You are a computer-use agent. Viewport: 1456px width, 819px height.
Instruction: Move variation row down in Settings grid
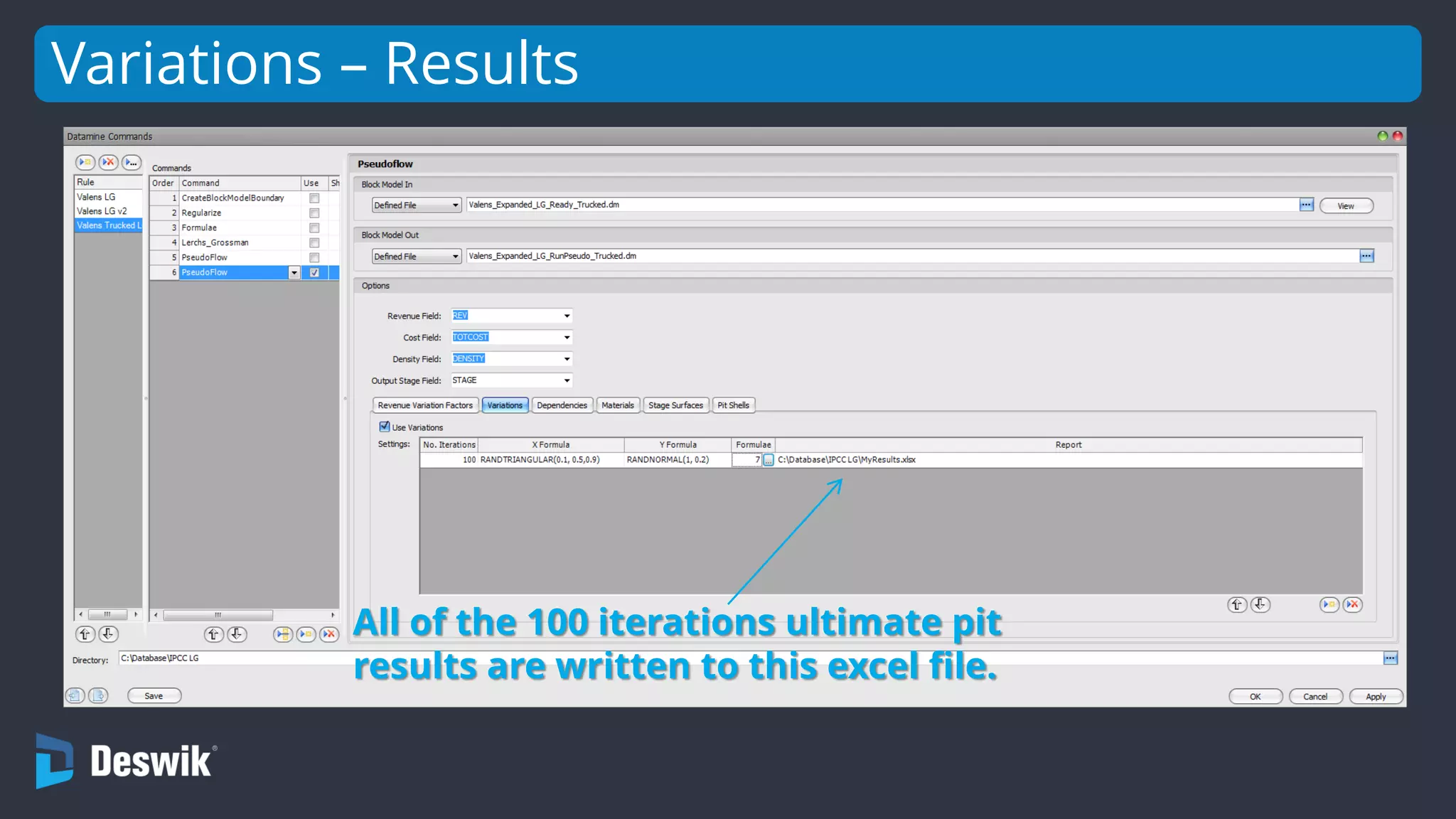[1260, 604]
